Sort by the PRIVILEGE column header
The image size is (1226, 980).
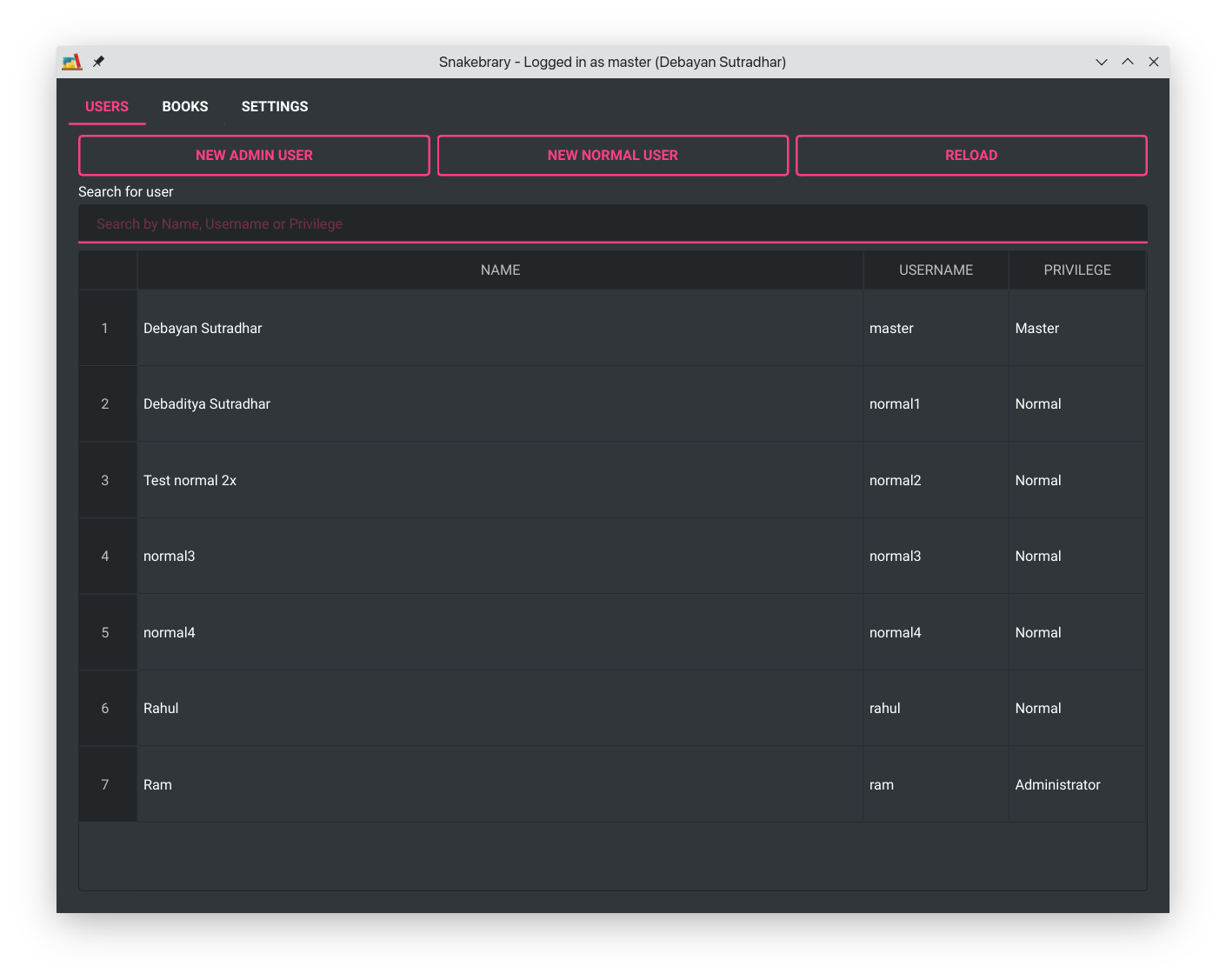pyautogui.click(x=1077, y=270)
